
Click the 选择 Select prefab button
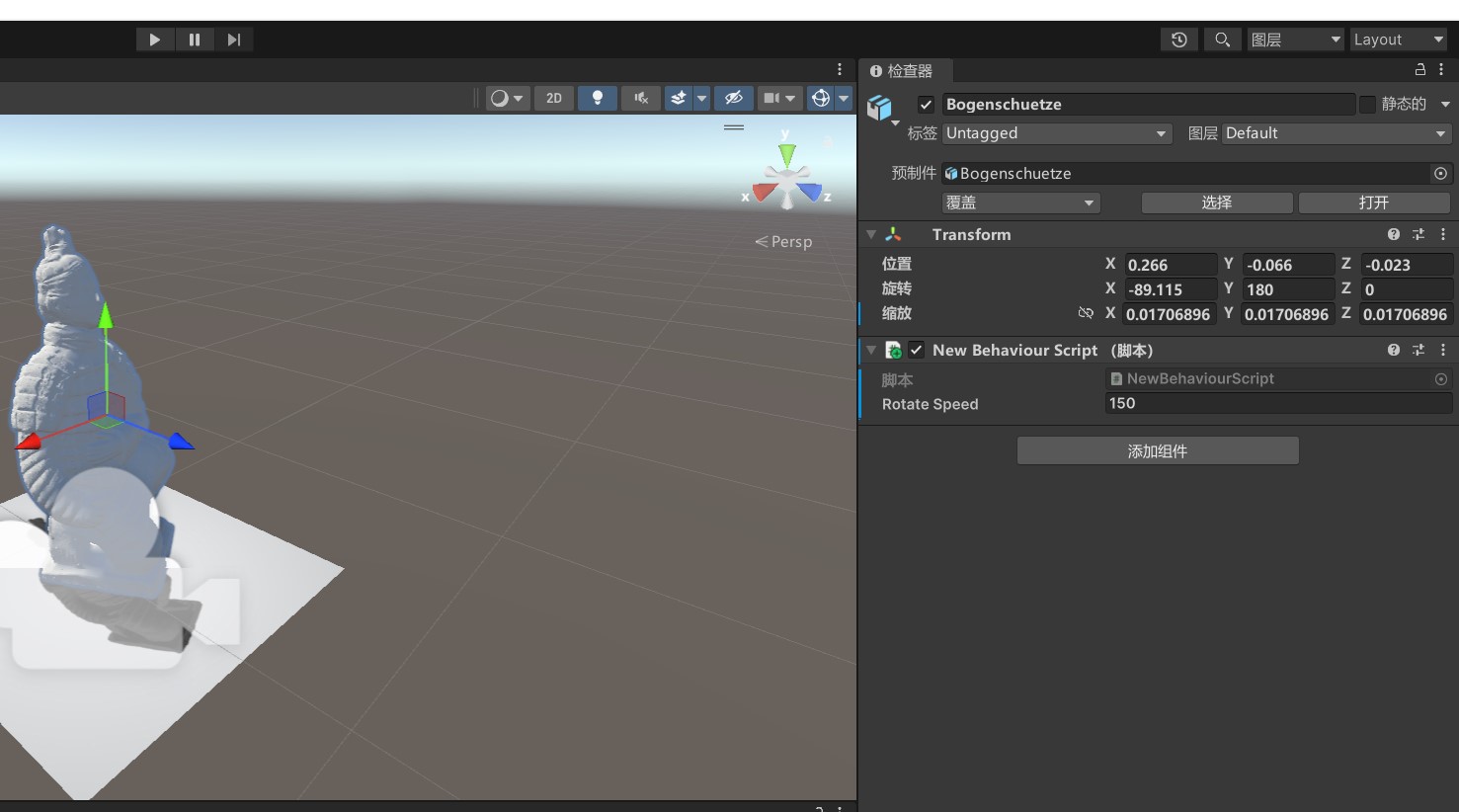(x=1217, y=203)
